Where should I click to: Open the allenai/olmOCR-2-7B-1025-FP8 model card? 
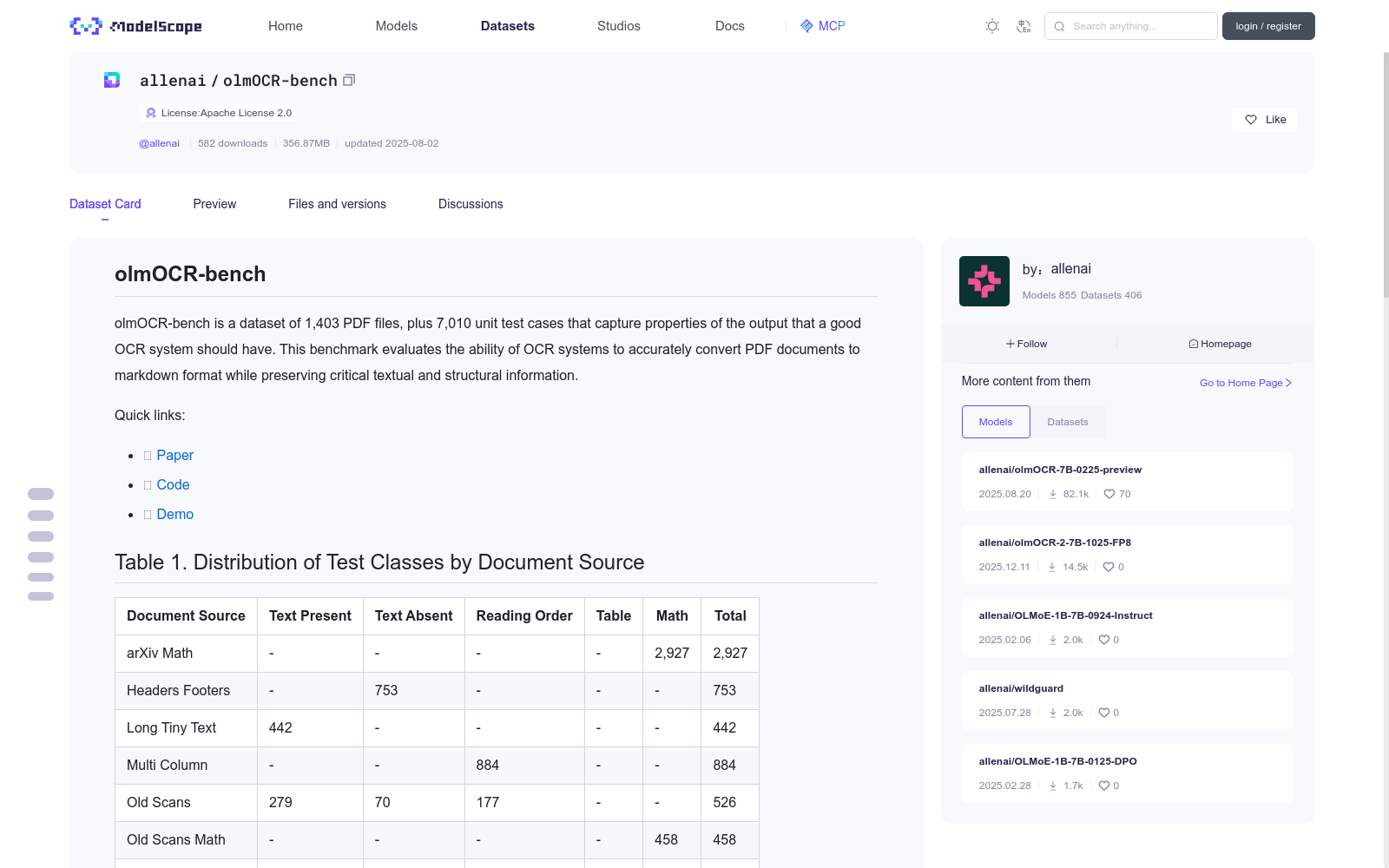coord(1128,555)
